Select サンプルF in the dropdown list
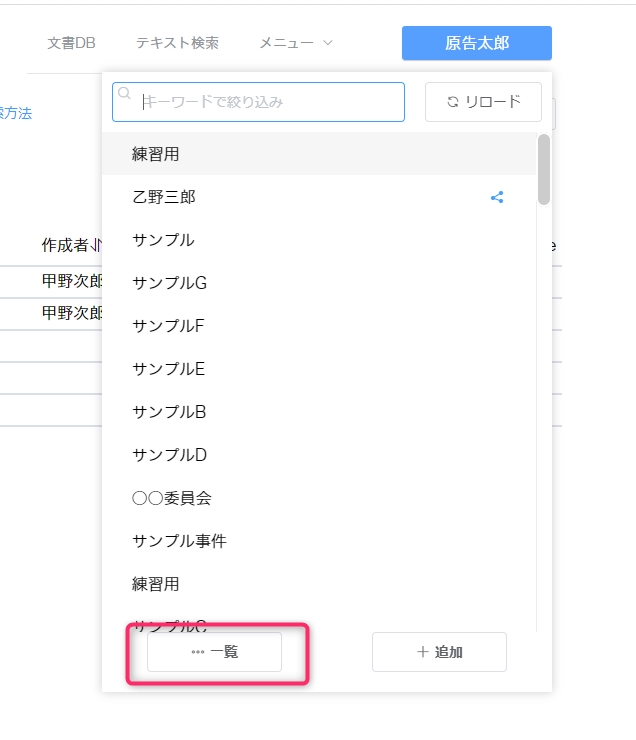 click(168, 326)
